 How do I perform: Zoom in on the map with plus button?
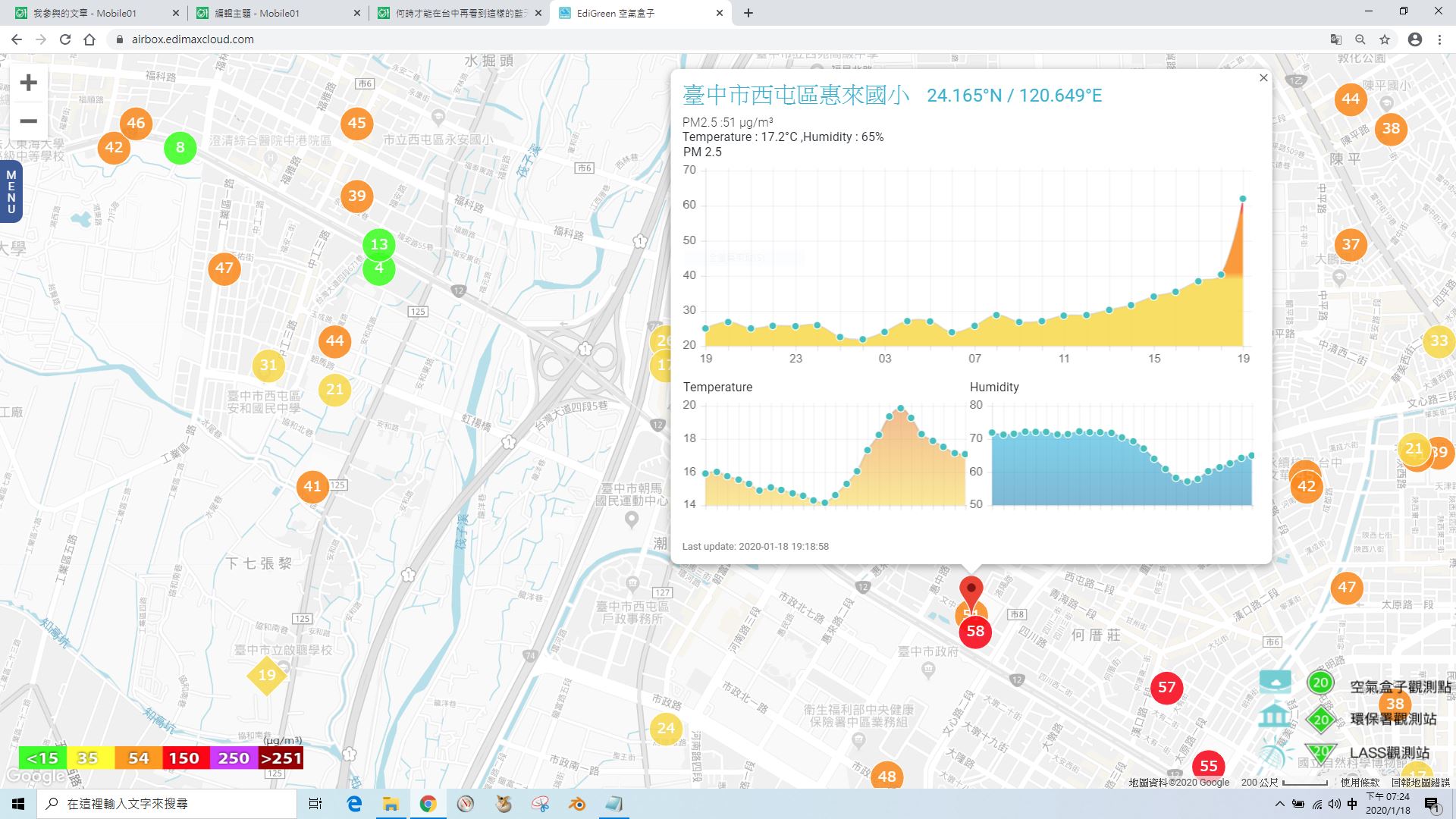[x=29, y=82]
